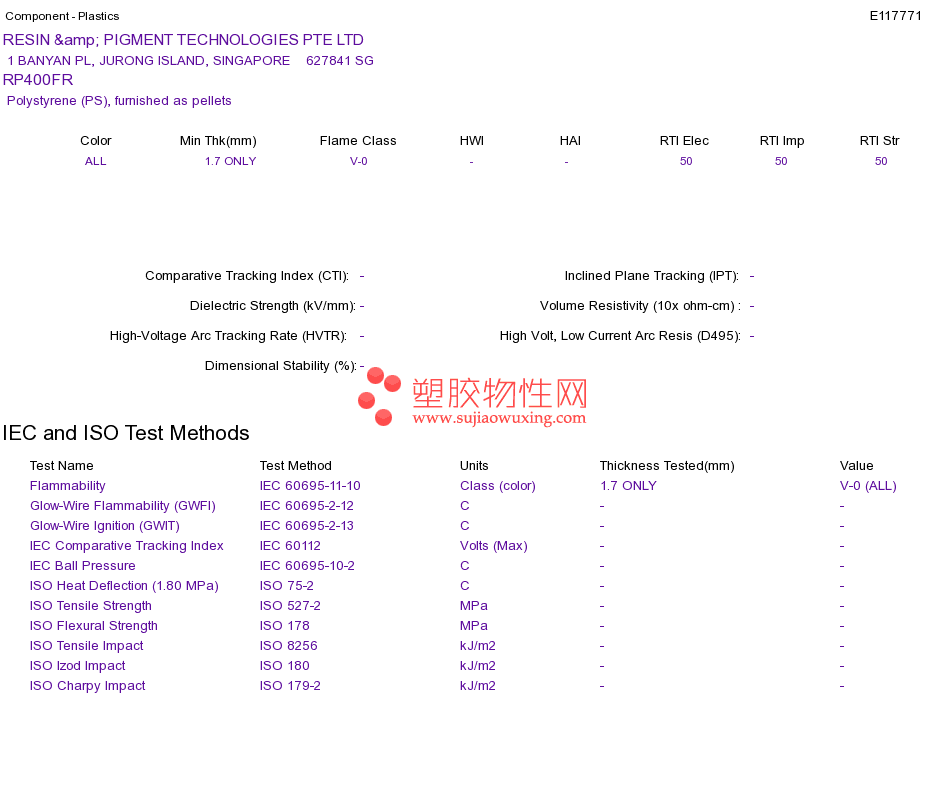Open ISO Flexural Strength test link

coord(93,626)
